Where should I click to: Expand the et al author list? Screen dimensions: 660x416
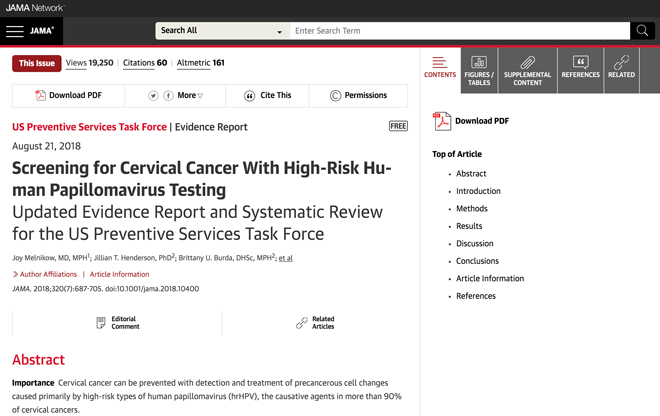click(x=285, y=258)
